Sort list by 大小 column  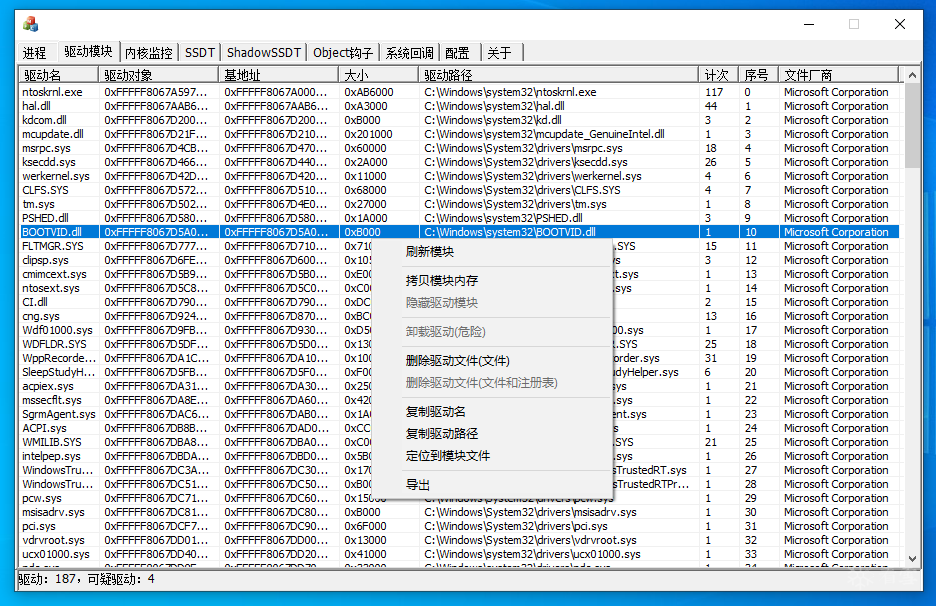378,75
